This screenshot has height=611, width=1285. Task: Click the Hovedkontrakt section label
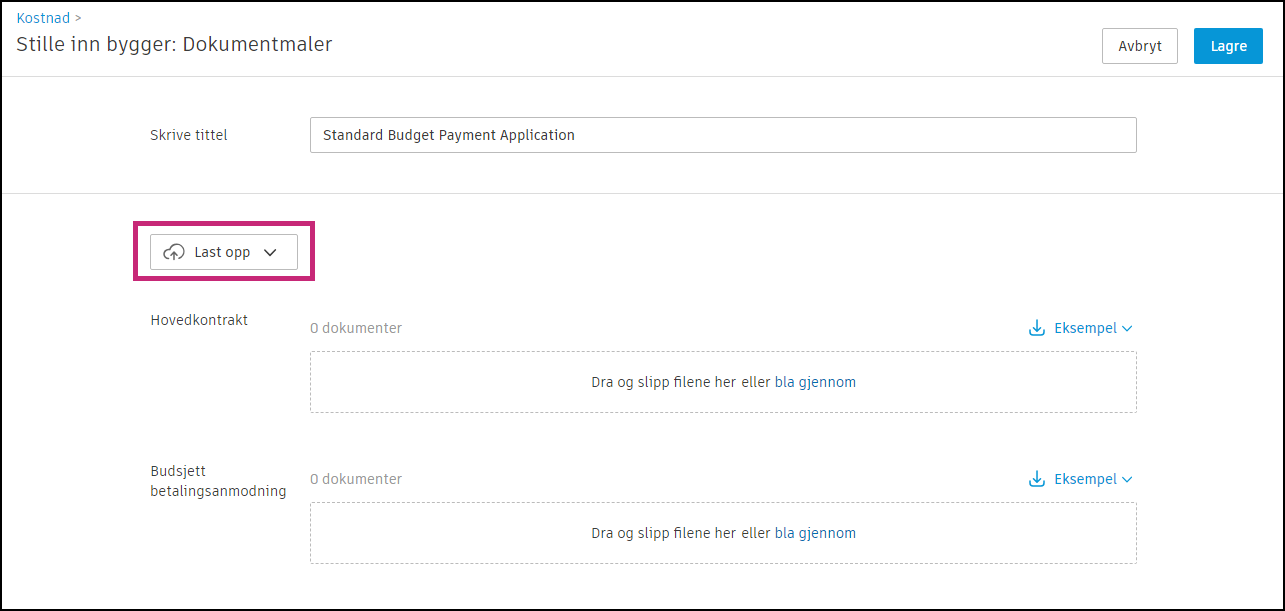point(199,320)
